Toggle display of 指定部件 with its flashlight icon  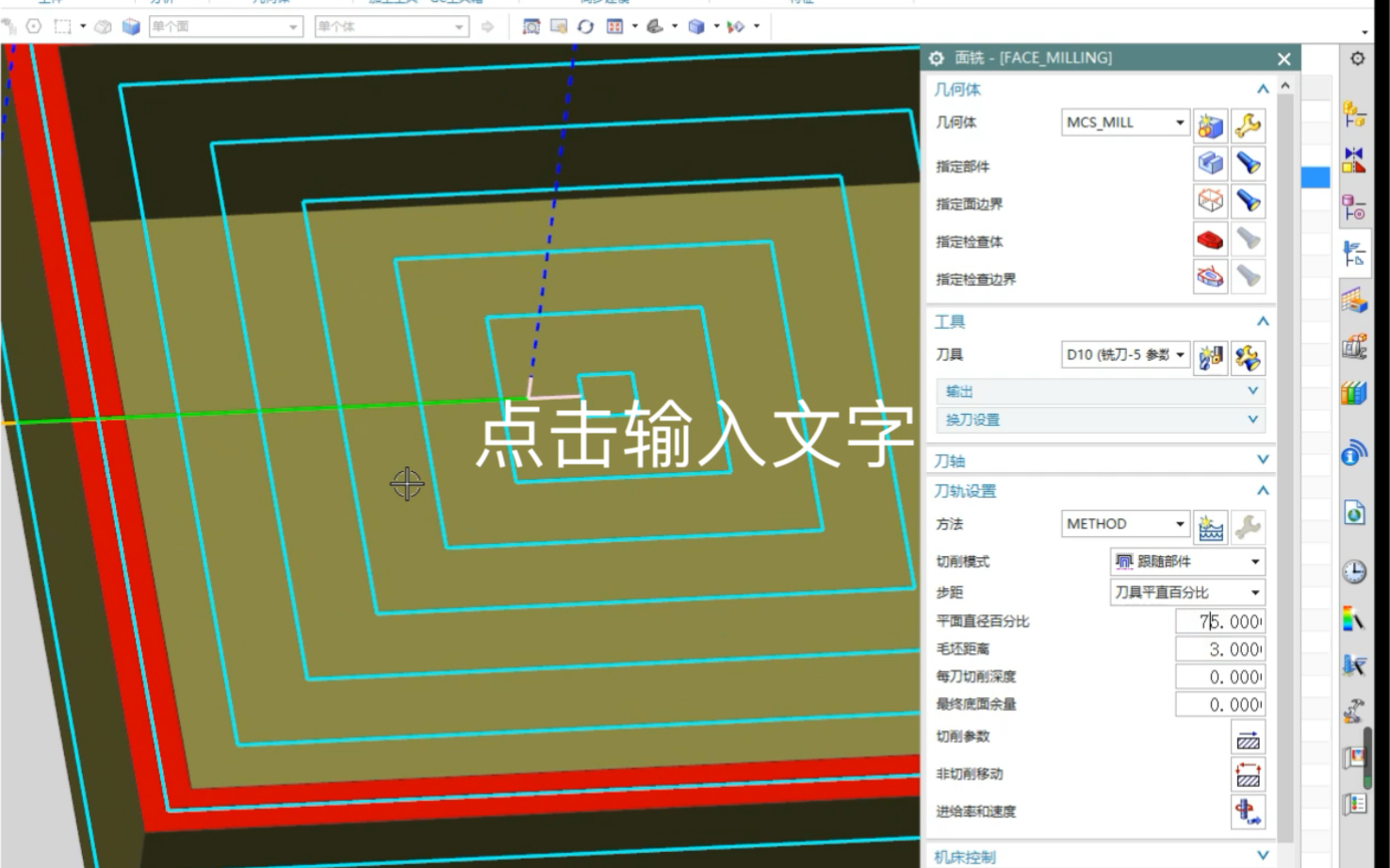click(x=1249, y=164)
